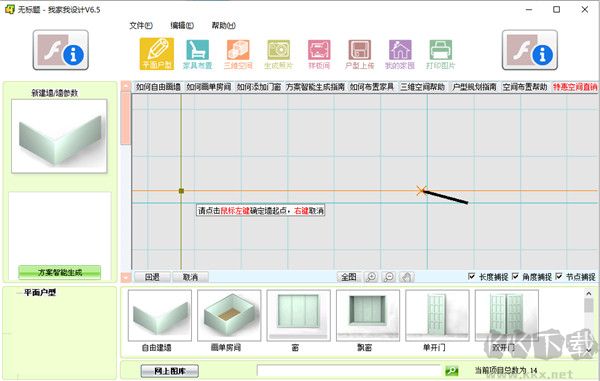Open the 我的家园 my home icon

click(400, 54)
